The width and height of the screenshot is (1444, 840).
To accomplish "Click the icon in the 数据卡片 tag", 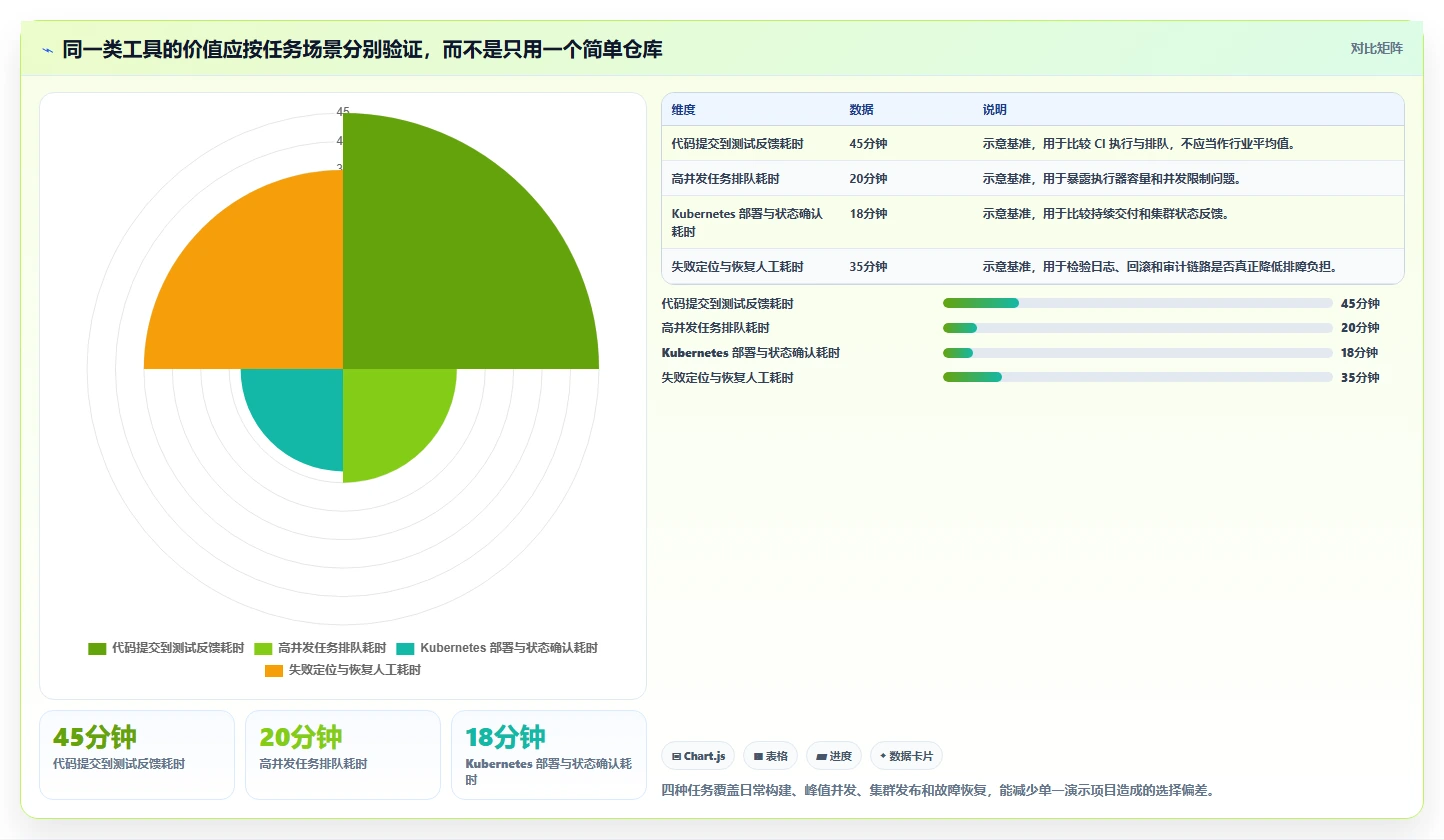I will point(883,757).
